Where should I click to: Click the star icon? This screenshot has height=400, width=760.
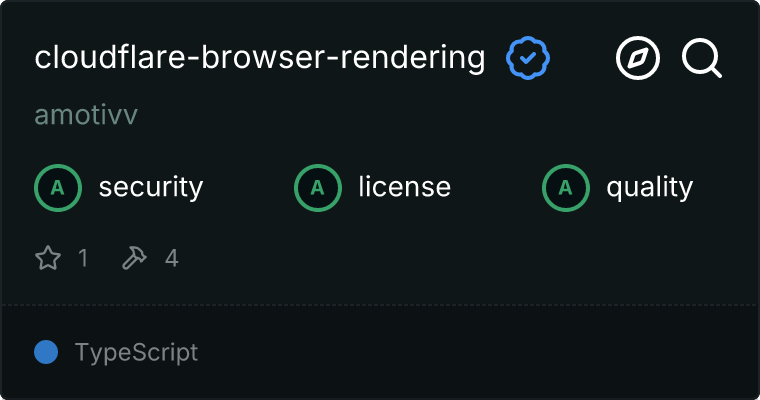click(x=48, y=257)
